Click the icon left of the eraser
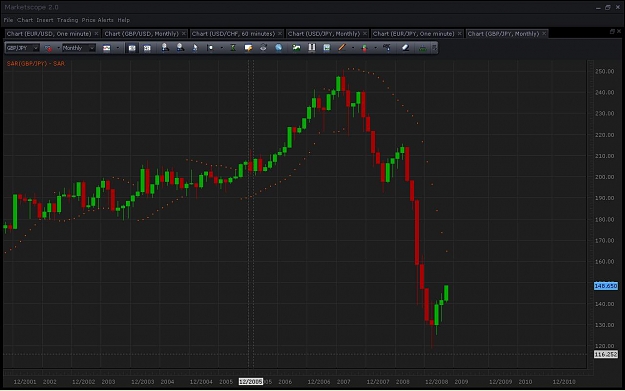The height and width of the screenshot is (391, 625). [386, 48]
